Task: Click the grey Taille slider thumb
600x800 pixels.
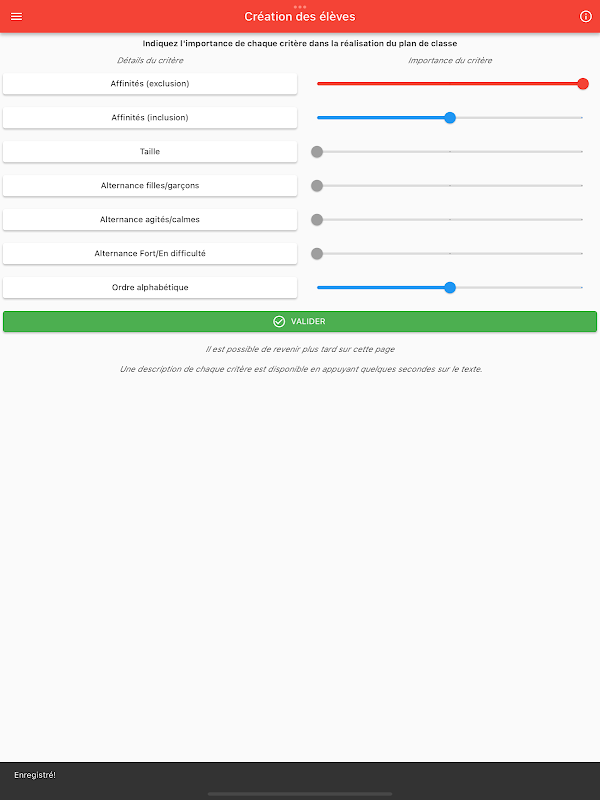Action: [x=317, y=152]
